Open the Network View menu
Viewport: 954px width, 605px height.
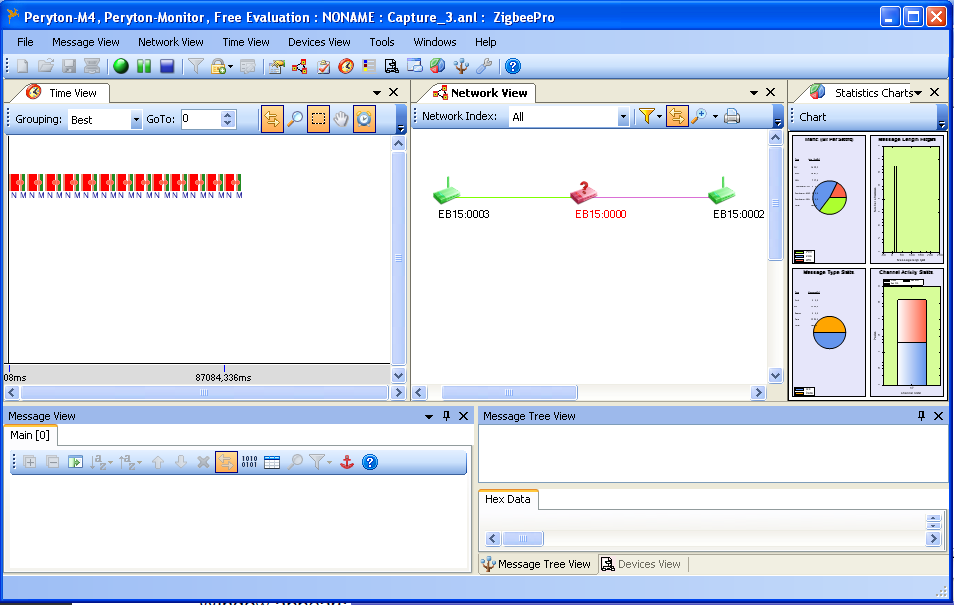click(x=170, y=42)
